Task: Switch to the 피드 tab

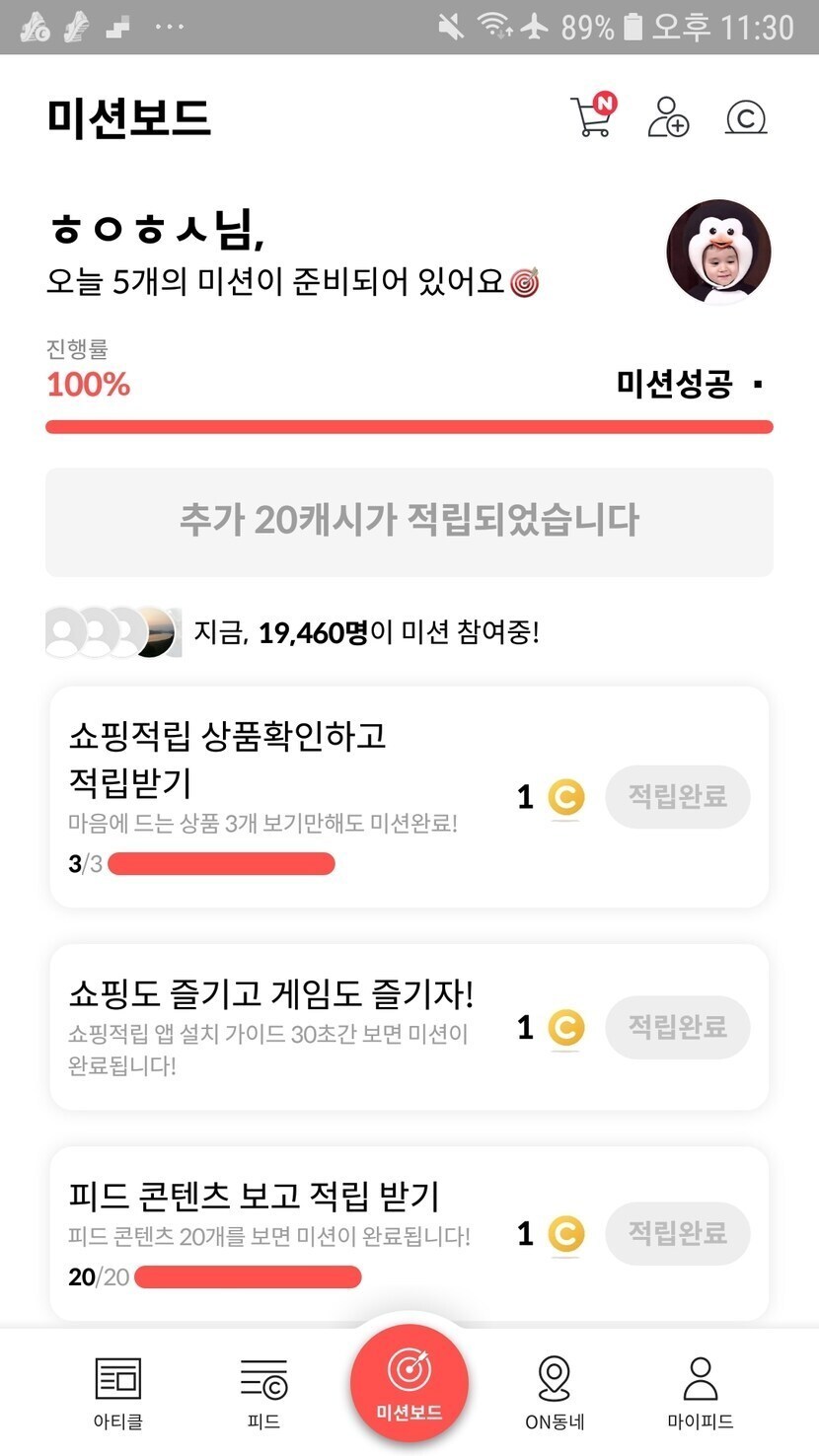Action: 263,1392
